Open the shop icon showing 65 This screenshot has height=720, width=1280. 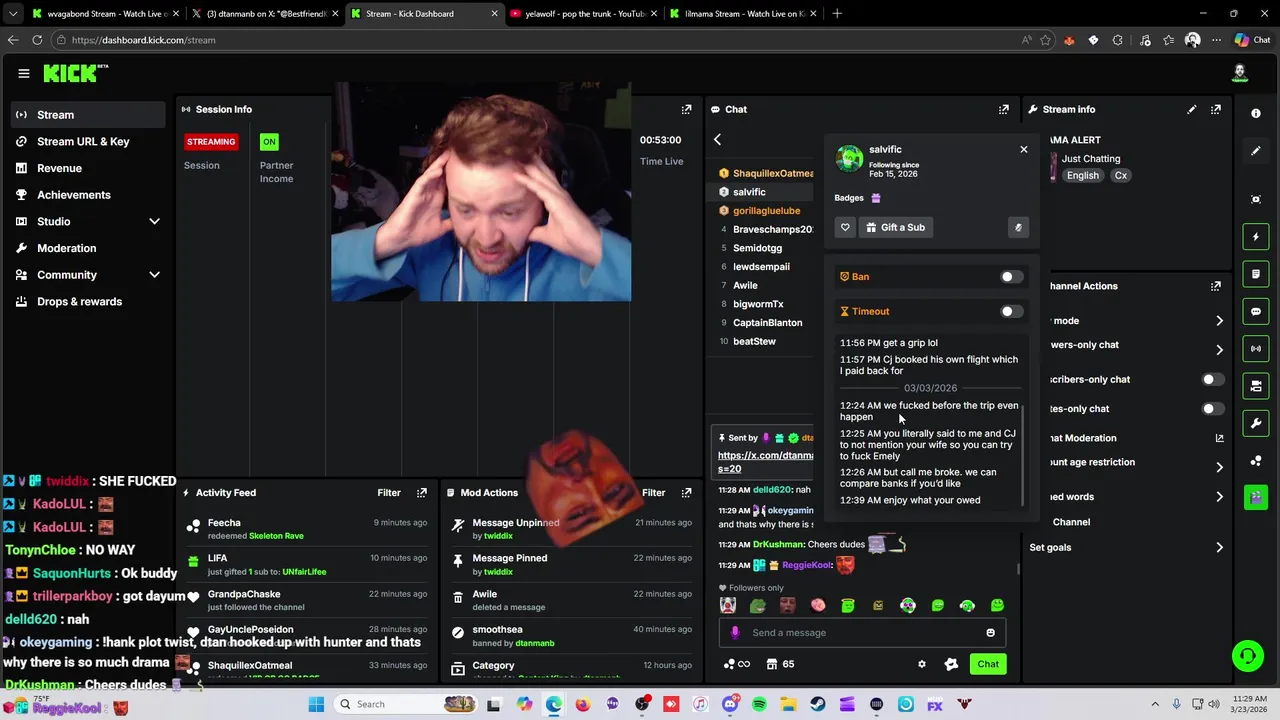(781, 664)
